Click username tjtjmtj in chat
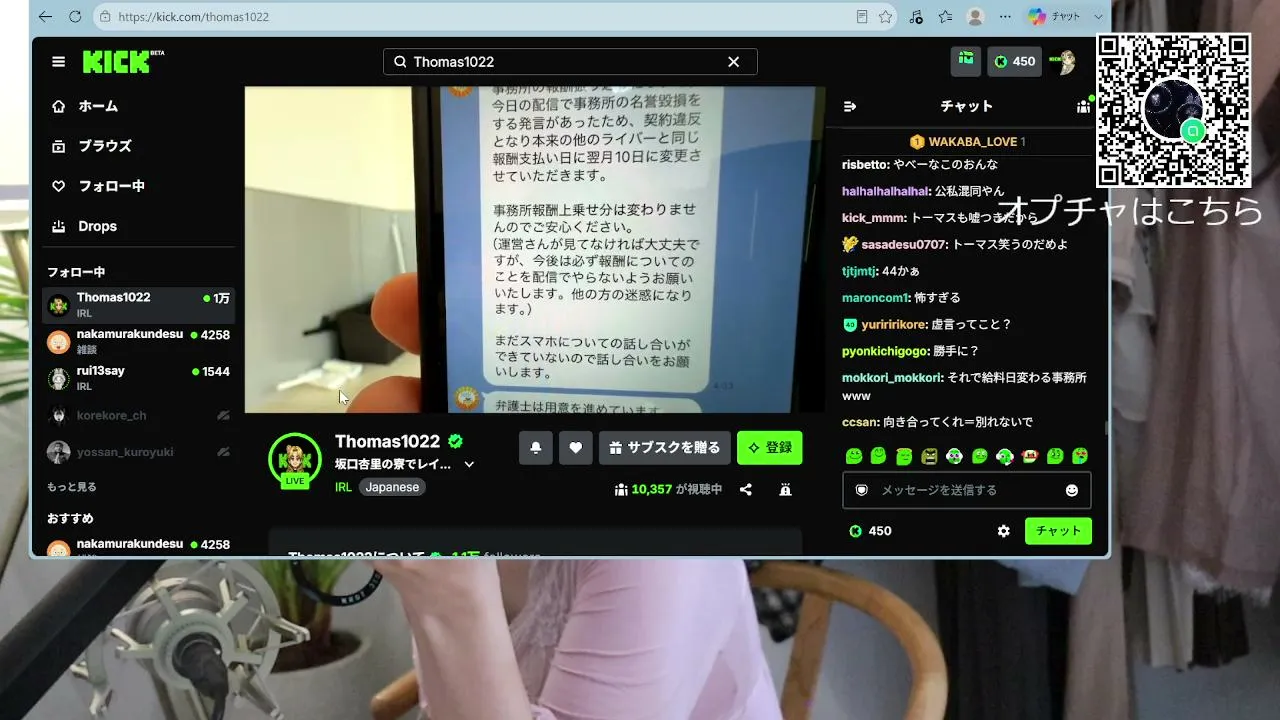The image size is (1280, 720). [x=859, y=271]
